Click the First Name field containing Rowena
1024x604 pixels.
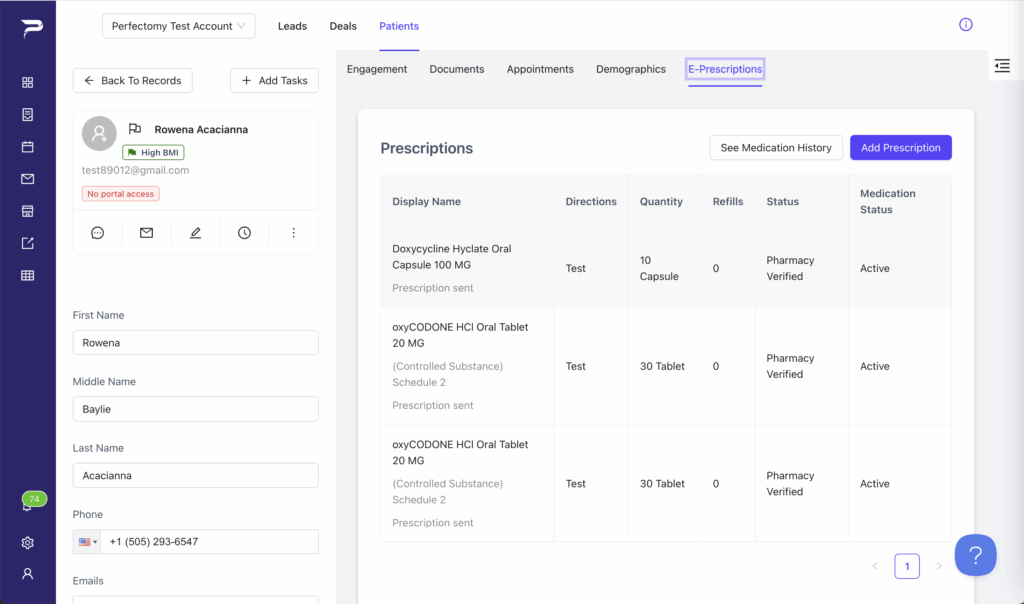click(x=196, y=343)
